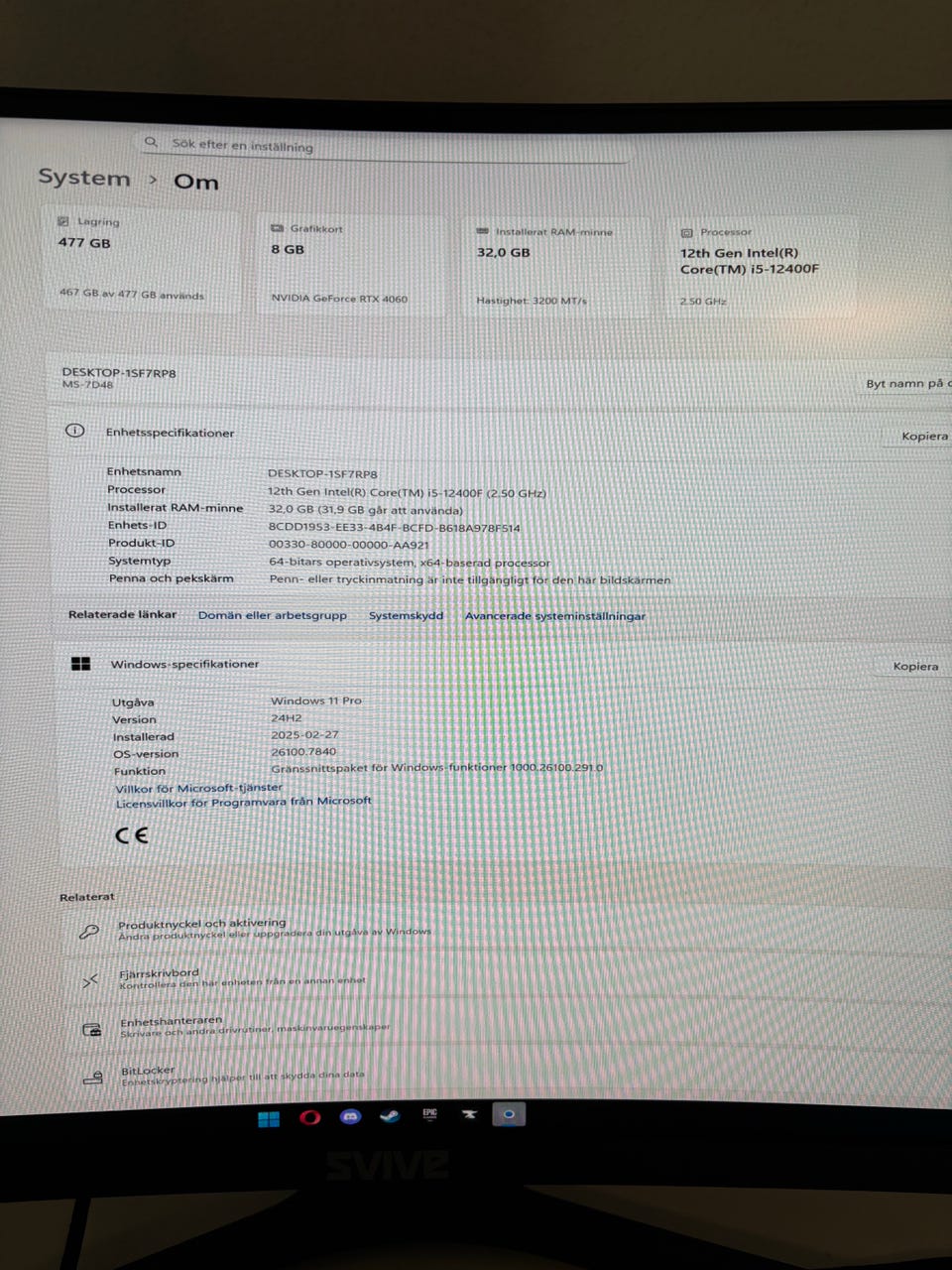Select 'Hastighet: 3200 MT/s' text

[532, 301]
